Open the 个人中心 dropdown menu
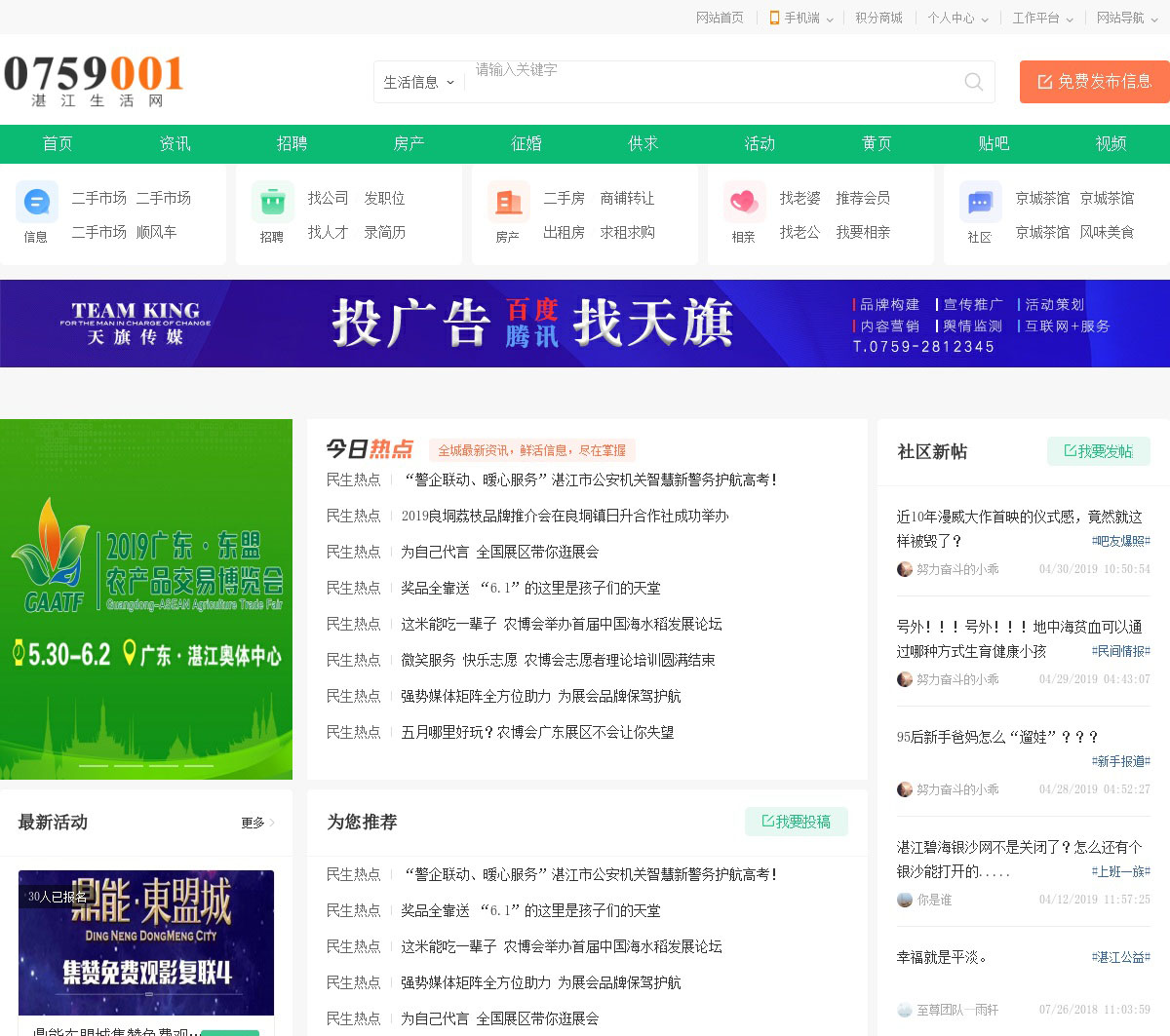This screenshot has height=1036, width=1170. [x=957, y=18]
